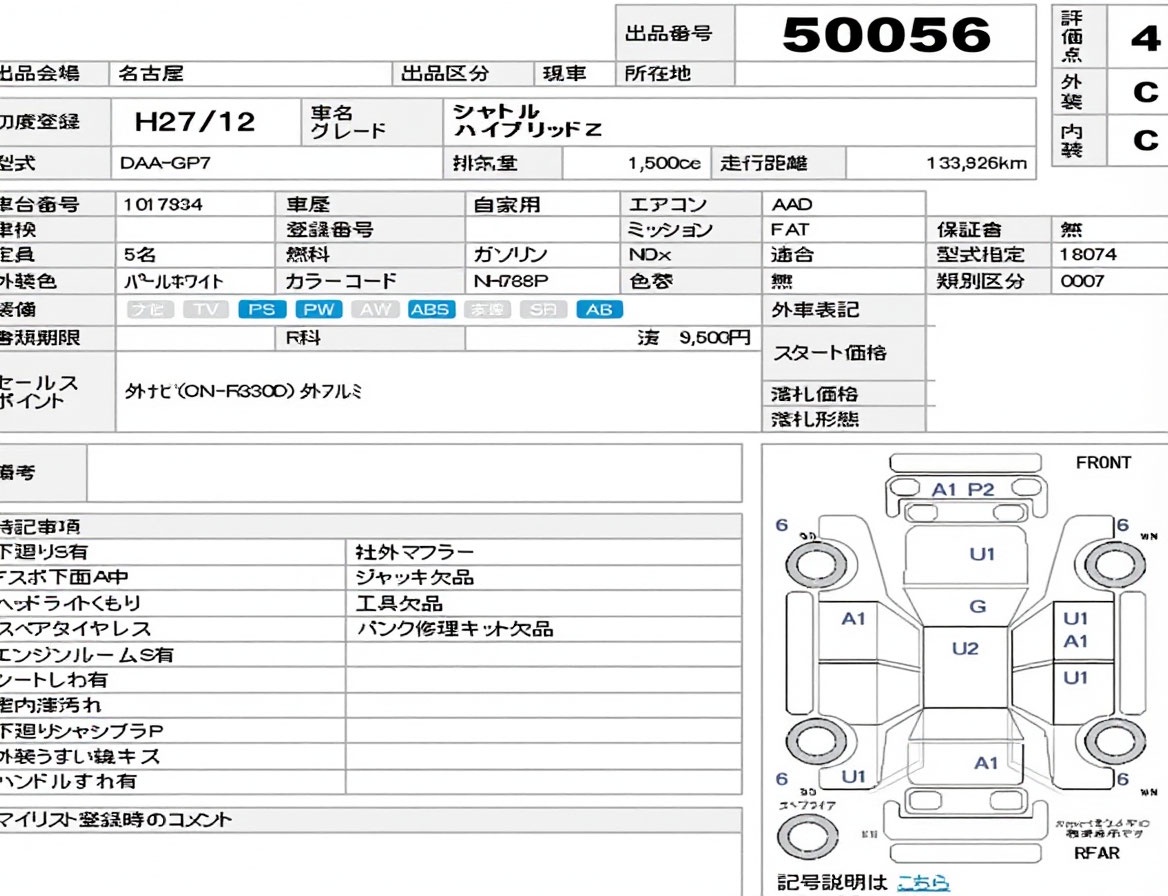Select the model code DAA-GP7
The height and width of the screenshot is (896, 1168).
(x=165, y=163)
